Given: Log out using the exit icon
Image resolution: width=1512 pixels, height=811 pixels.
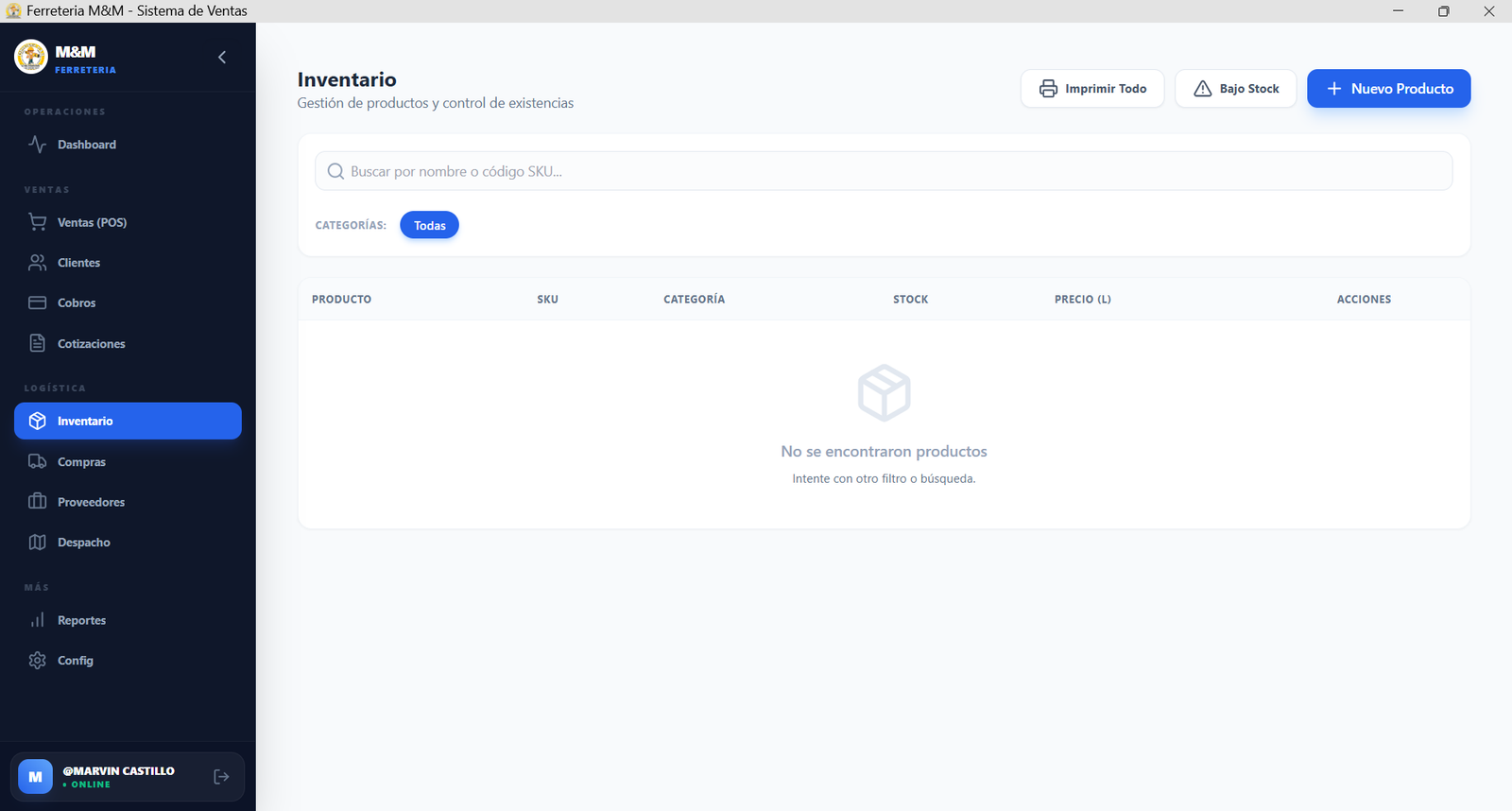Looking at the screenshot, I should 221,777.
